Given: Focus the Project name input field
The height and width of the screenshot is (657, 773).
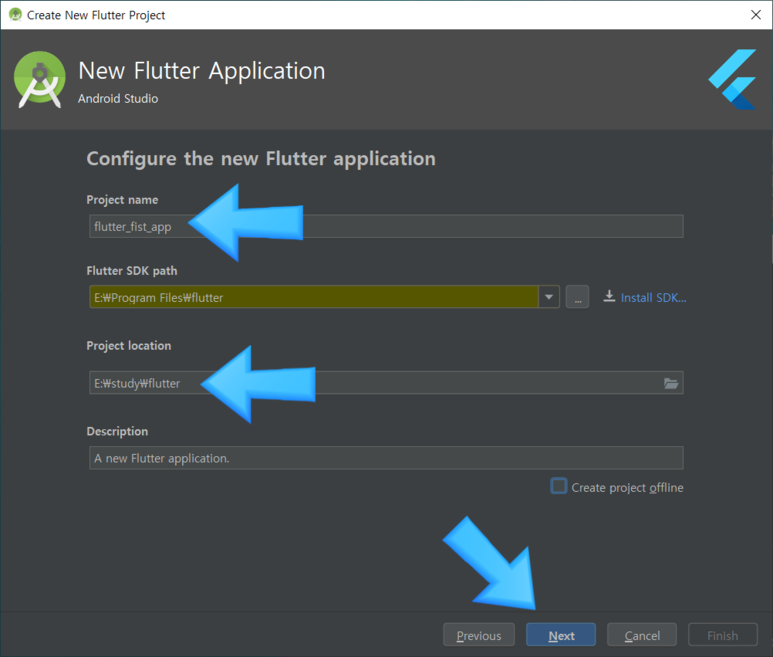Looking at the screenshot, I should click(x=386, y=226).
